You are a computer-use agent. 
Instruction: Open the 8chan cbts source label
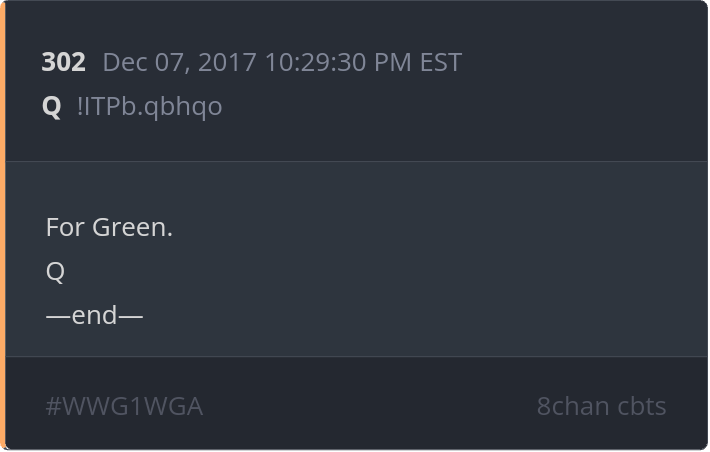coord(601,406)
